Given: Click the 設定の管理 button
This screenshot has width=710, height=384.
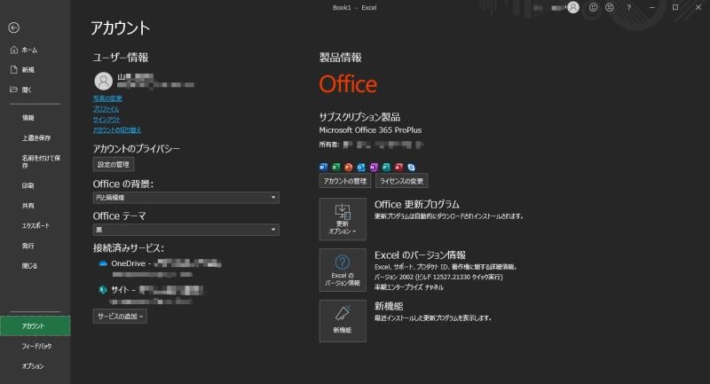Looking at the screenshot, I should click(113, 164).
